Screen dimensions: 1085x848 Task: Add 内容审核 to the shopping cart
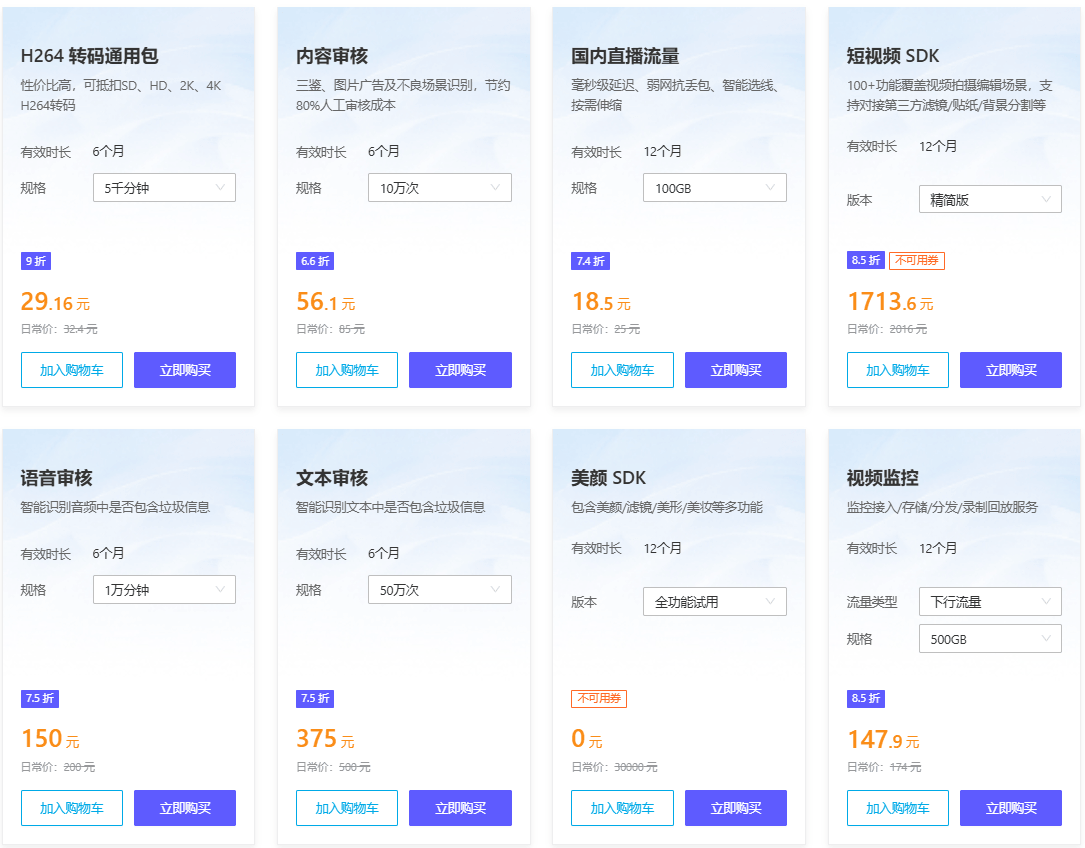[x=346, y=369]
